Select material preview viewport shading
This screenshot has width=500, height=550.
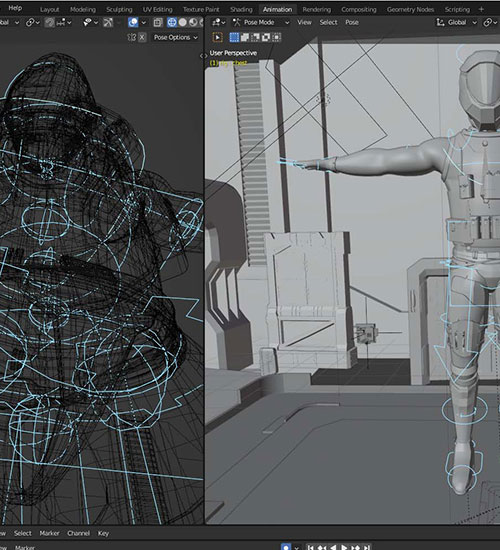[x=193, y=23]
